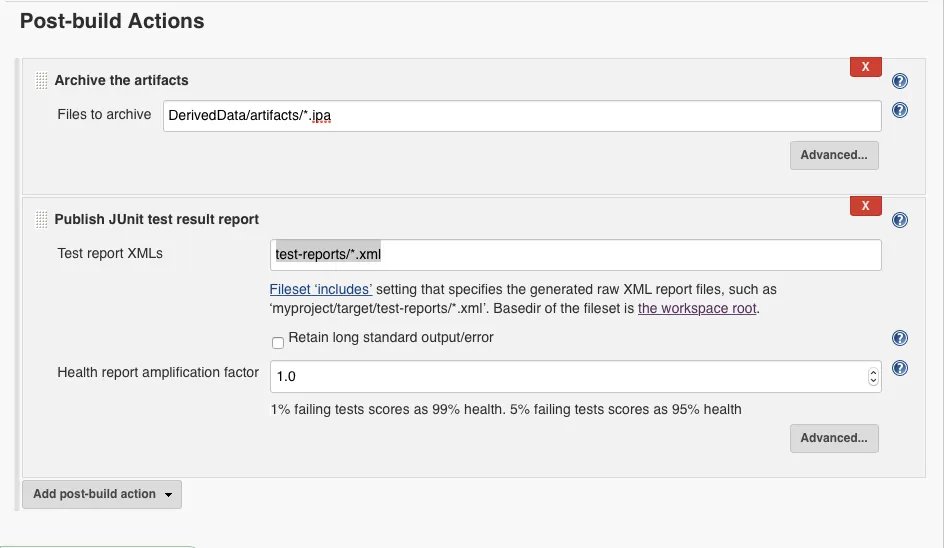Enable Retain long standard output/error

click(278, 342)
